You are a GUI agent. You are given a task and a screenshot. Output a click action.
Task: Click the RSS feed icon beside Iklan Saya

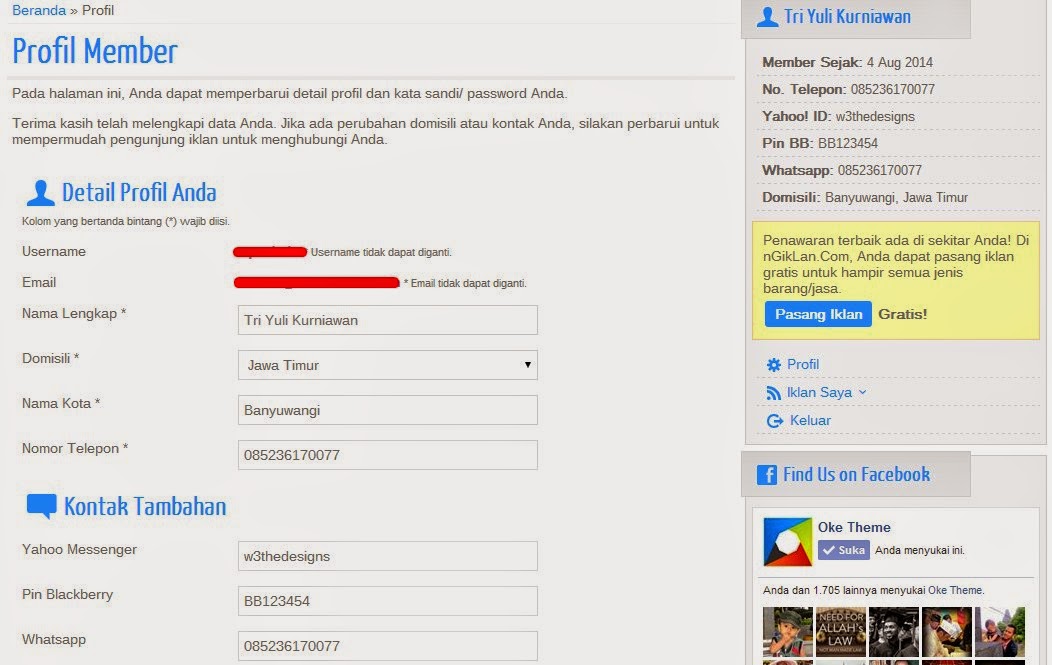(774, 393)
